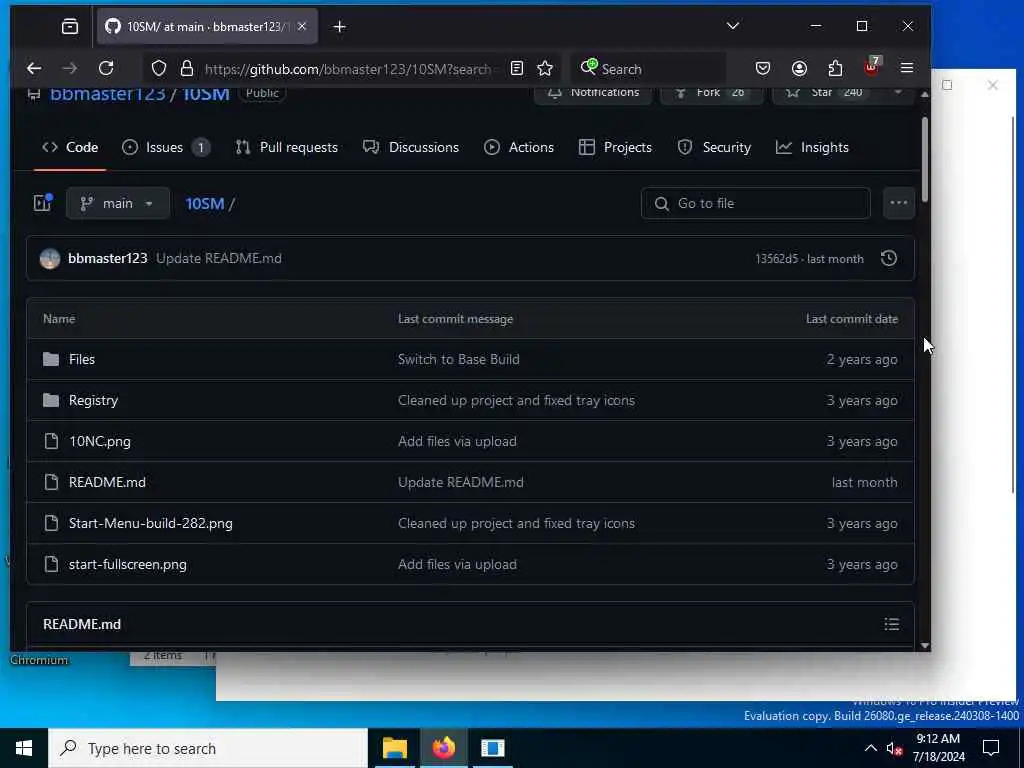Click the Notifications button
The height and width of the screenshot is (768, 1024).
(x=592, y=93)
